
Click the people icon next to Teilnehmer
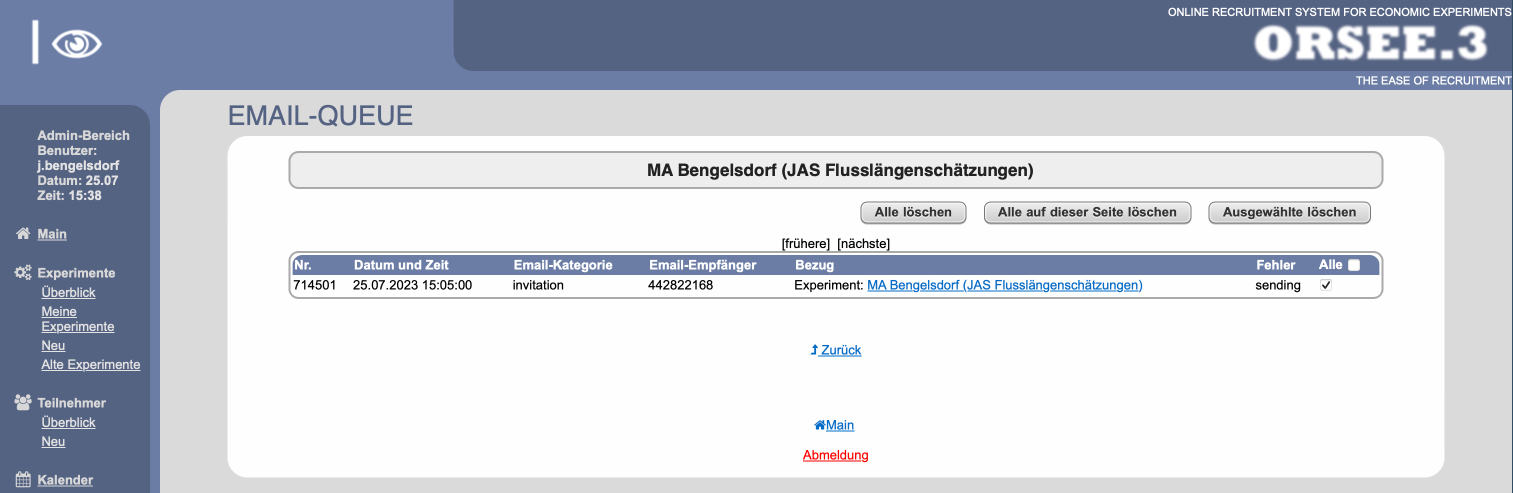(22, 402)
